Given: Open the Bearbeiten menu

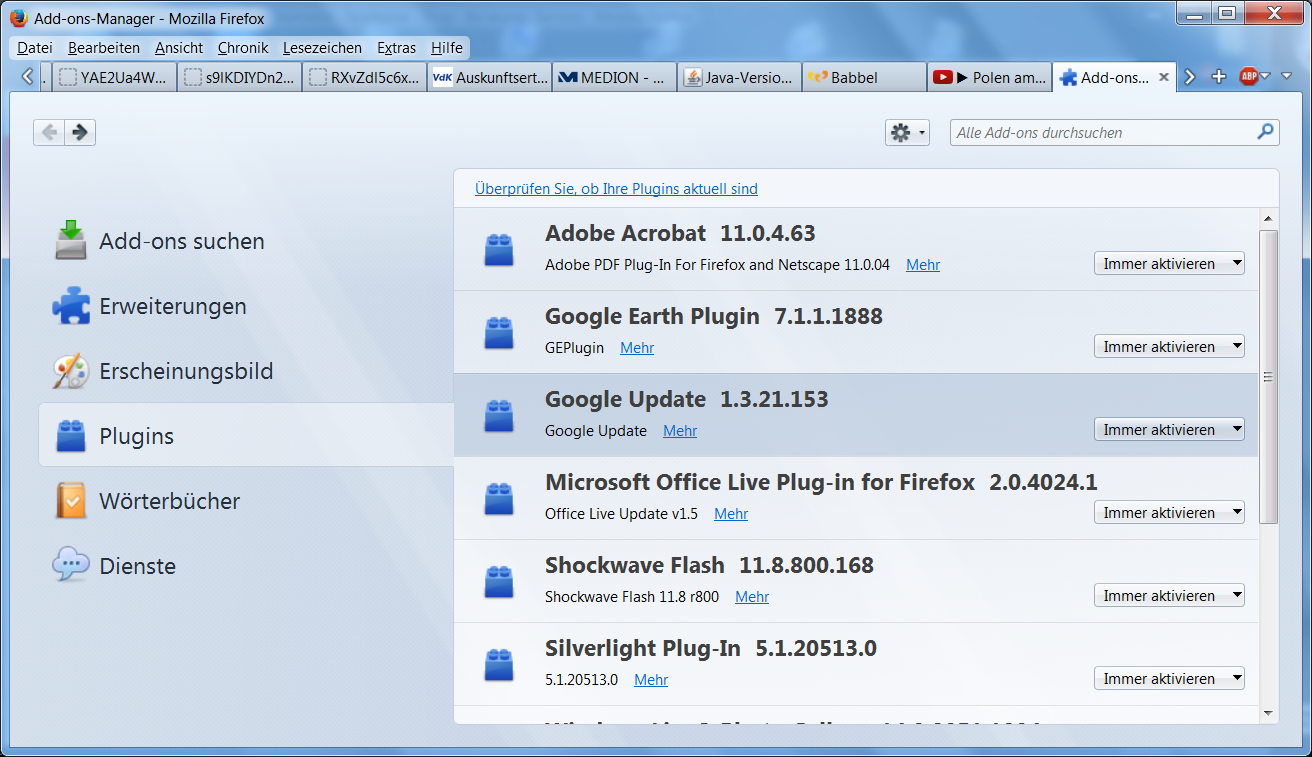Looking at the screenshot, I should click(x=104, y=47).
